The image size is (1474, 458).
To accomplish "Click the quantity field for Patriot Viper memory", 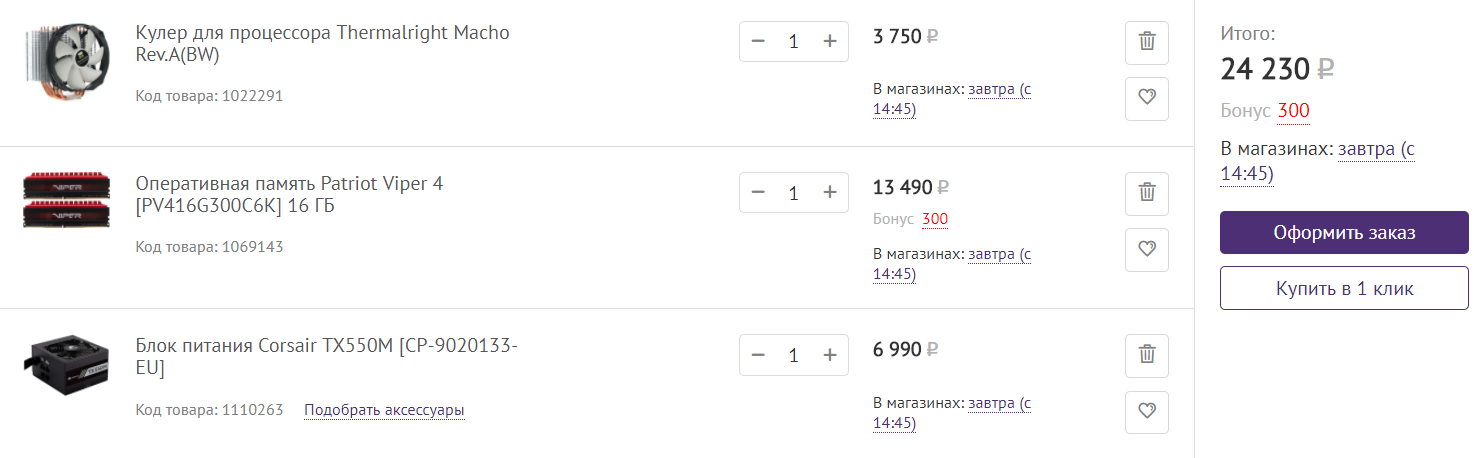I will (x=794, y=193).
